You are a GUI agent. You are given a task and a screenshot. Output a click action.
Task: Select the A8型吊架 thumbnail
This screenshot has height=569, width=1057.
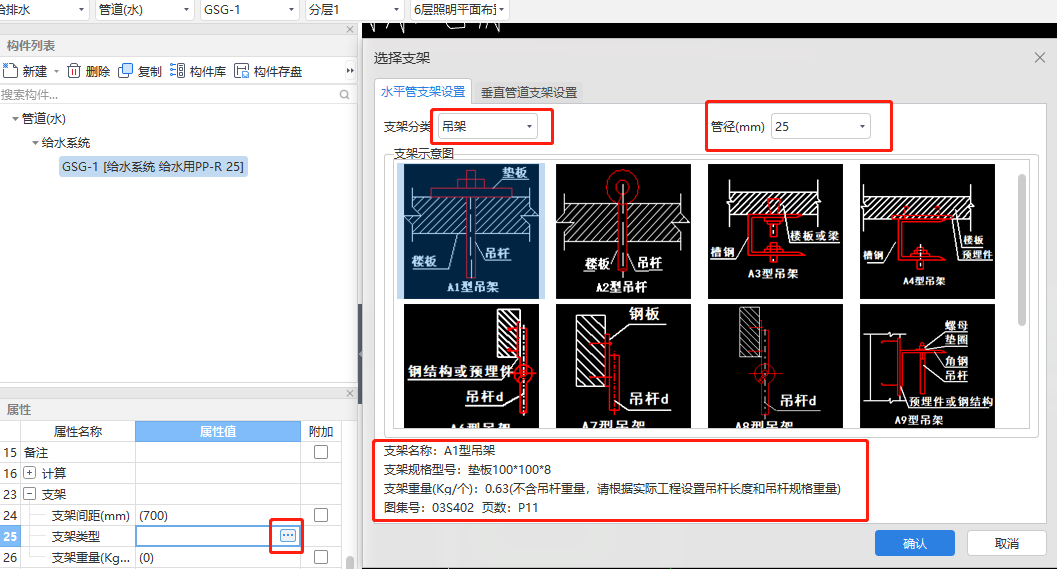coord(775,365)
